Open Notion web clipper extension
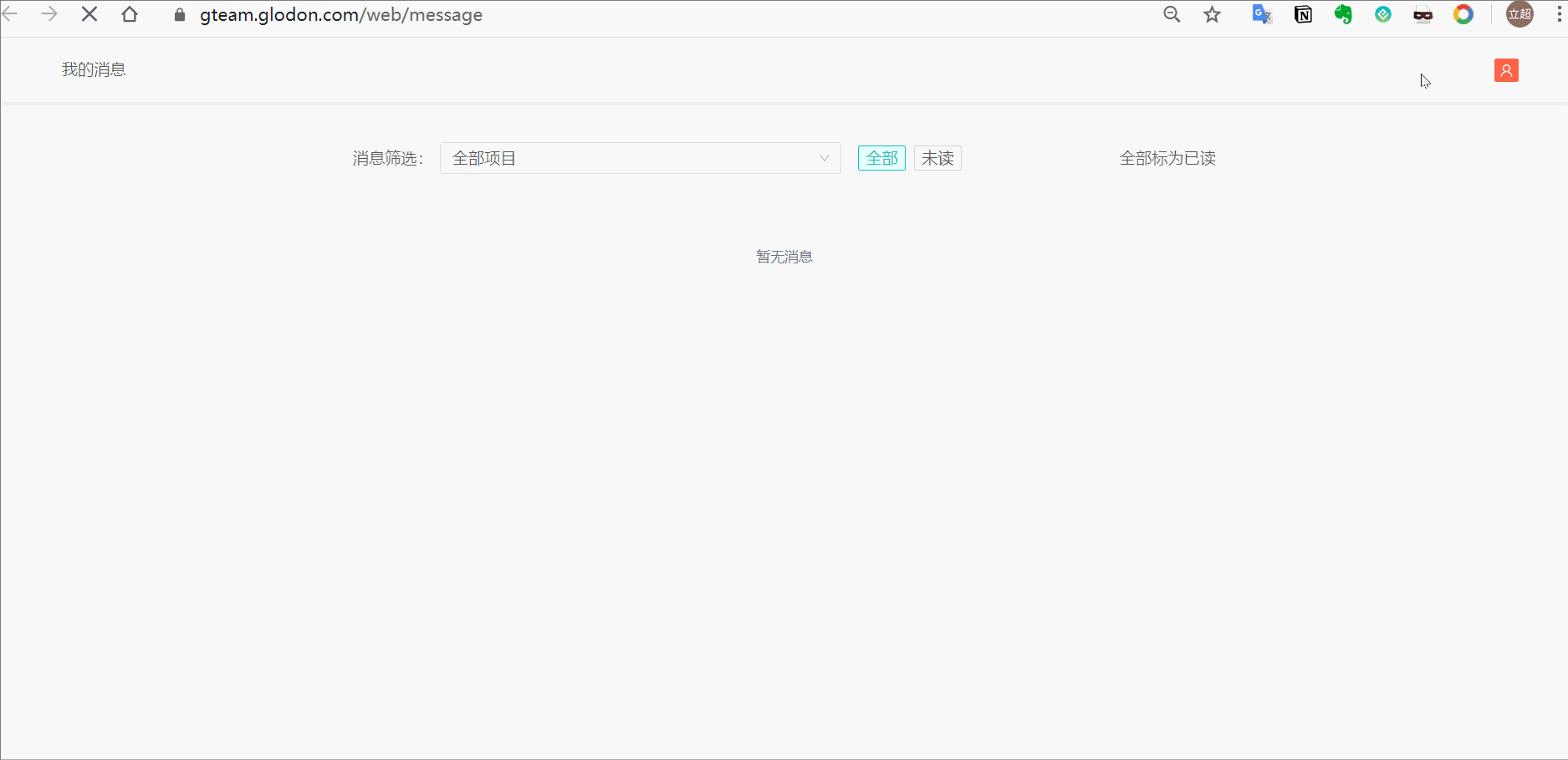This screenshot has height=760, width=1568. tap(1303, 14)
